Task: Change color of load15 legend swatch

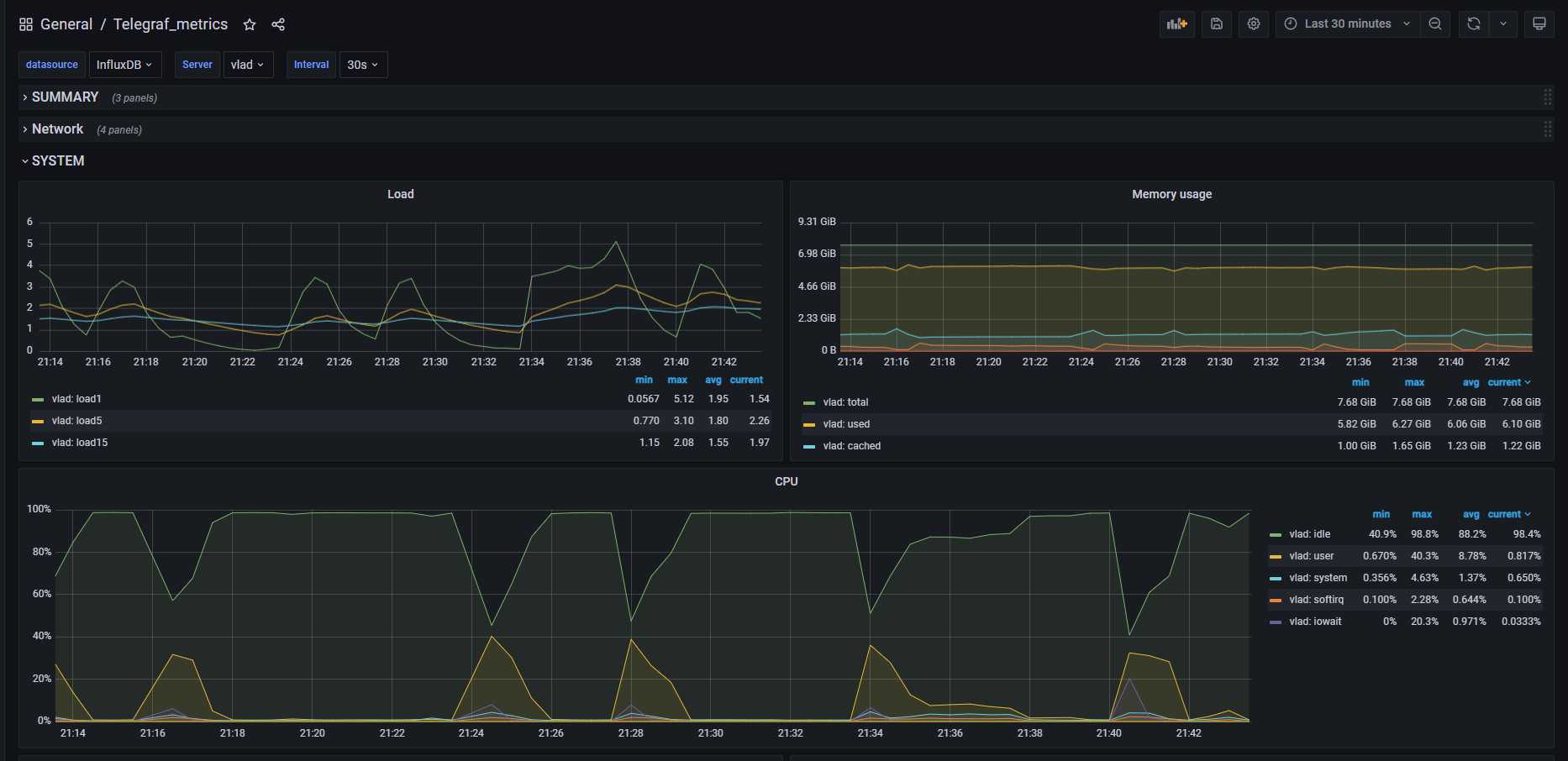Action: pos(38,443)
